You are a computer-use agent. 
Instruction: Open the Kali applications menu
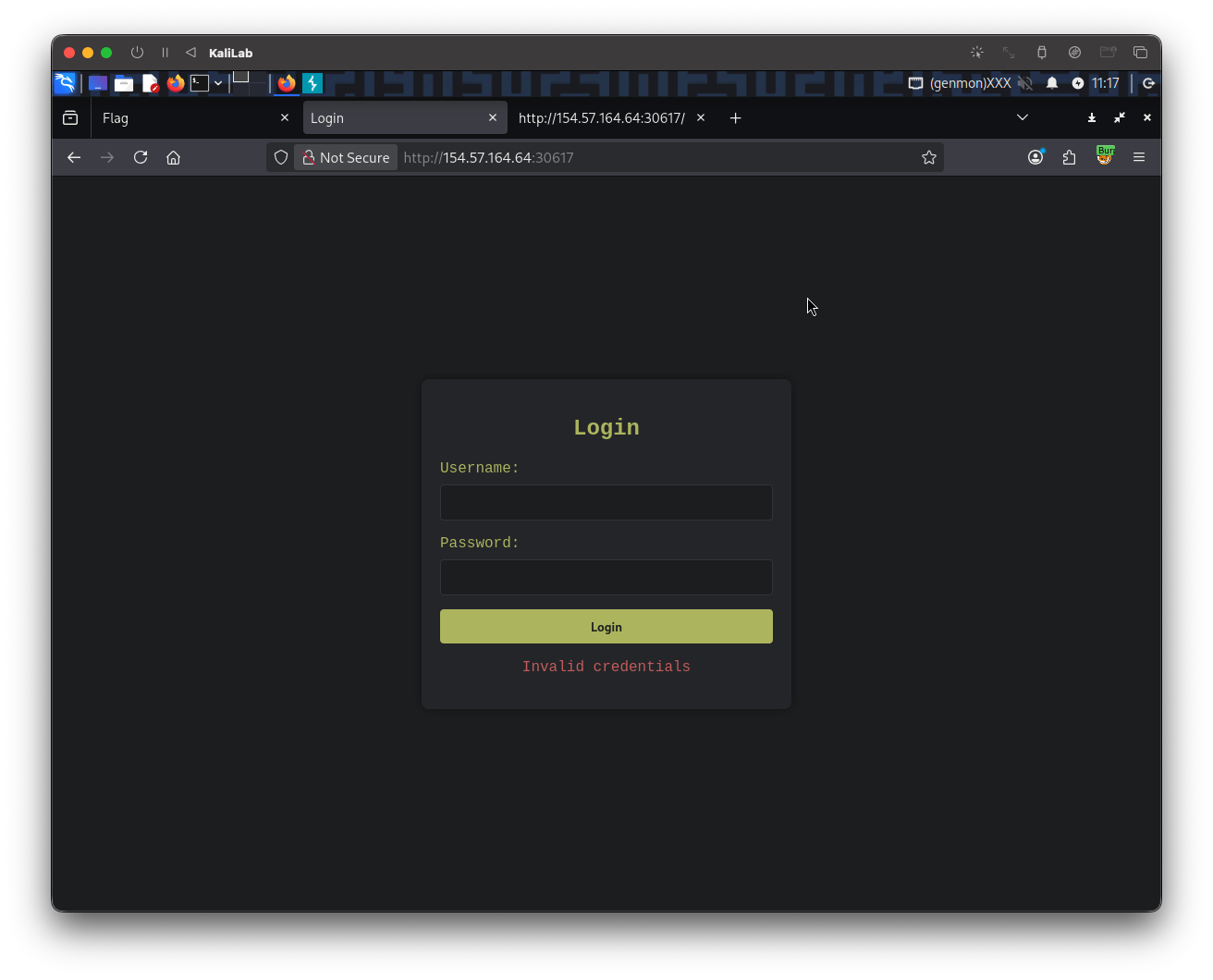(x=65, y=83)
